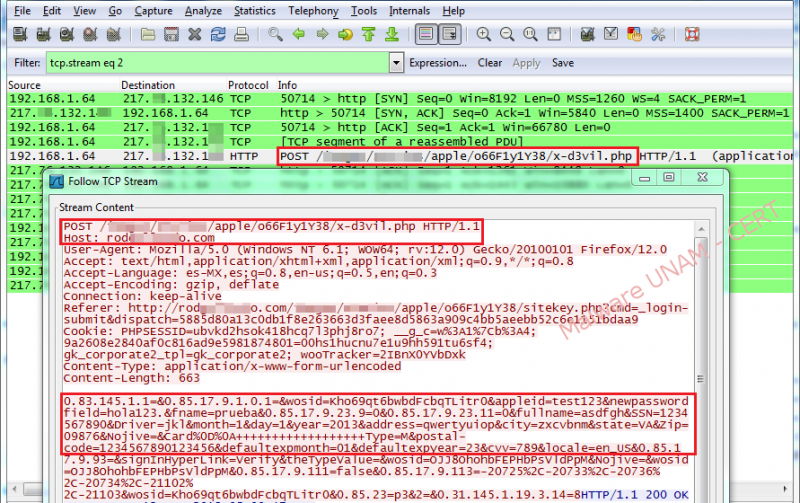Click Save beside the filter bar

(x=562, y=63)
